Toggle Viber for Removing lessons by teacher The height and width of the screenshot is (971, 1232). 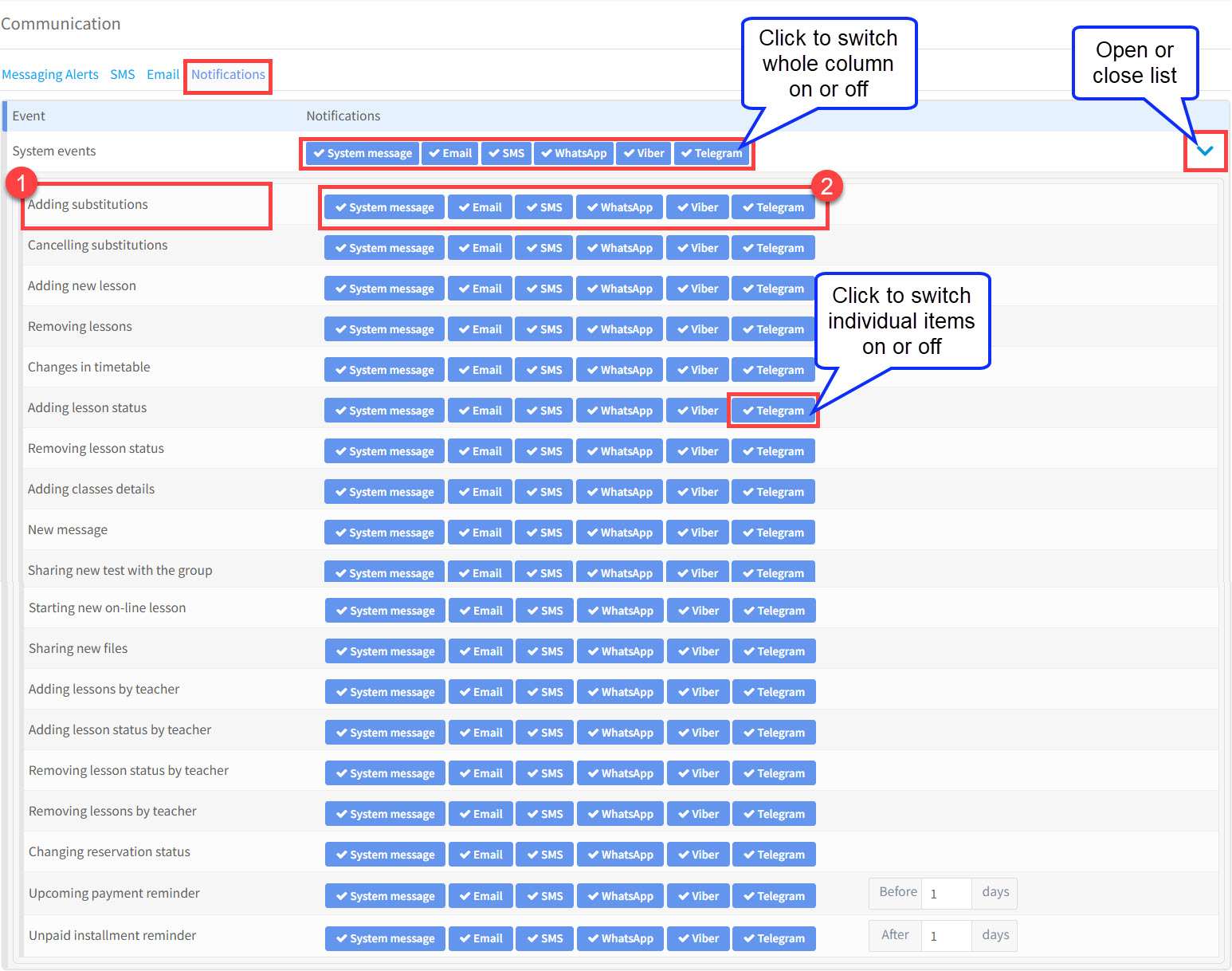pyautogui.click(x=698, y=814)
